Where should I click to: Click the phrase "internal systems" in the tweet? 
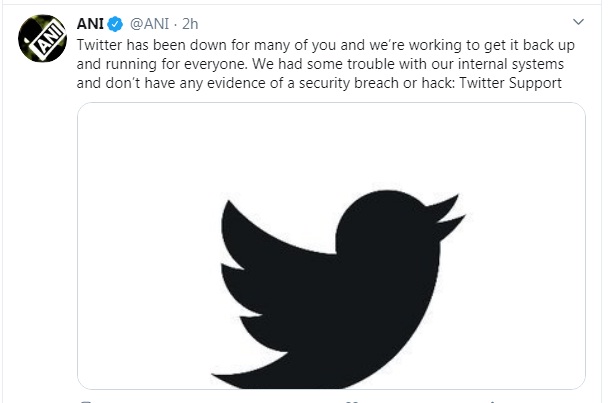tap(511, 64)
